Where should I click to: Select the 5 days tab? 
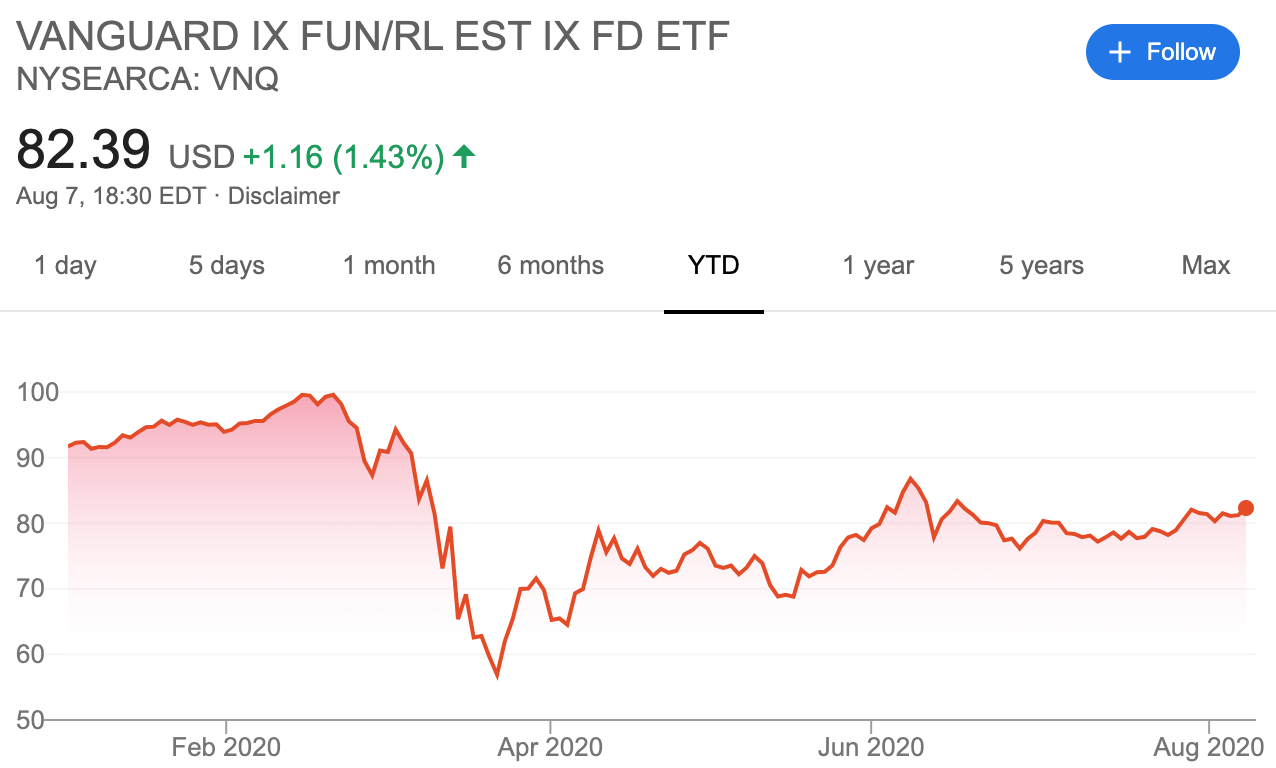coord(227,265)
